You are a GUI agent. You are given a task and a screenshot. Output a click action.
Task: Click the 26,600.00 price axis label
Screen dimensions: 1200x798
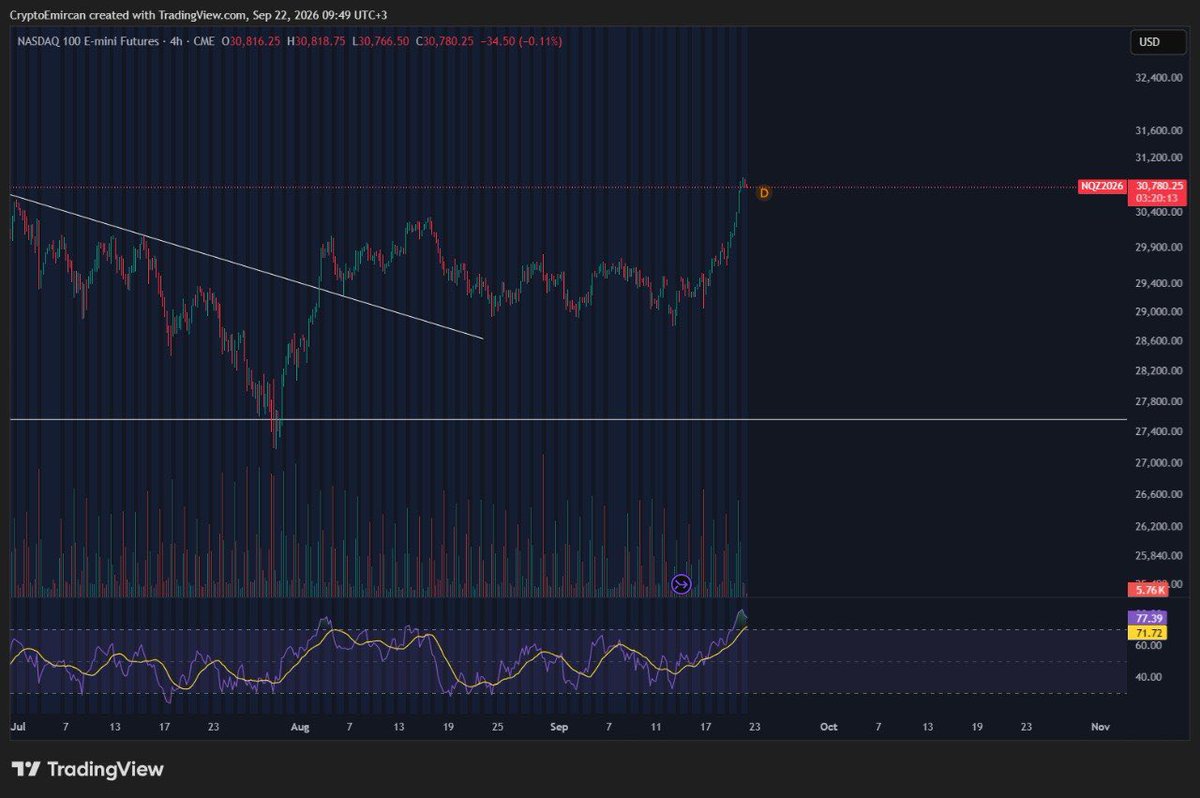(x=1160, y=494)
